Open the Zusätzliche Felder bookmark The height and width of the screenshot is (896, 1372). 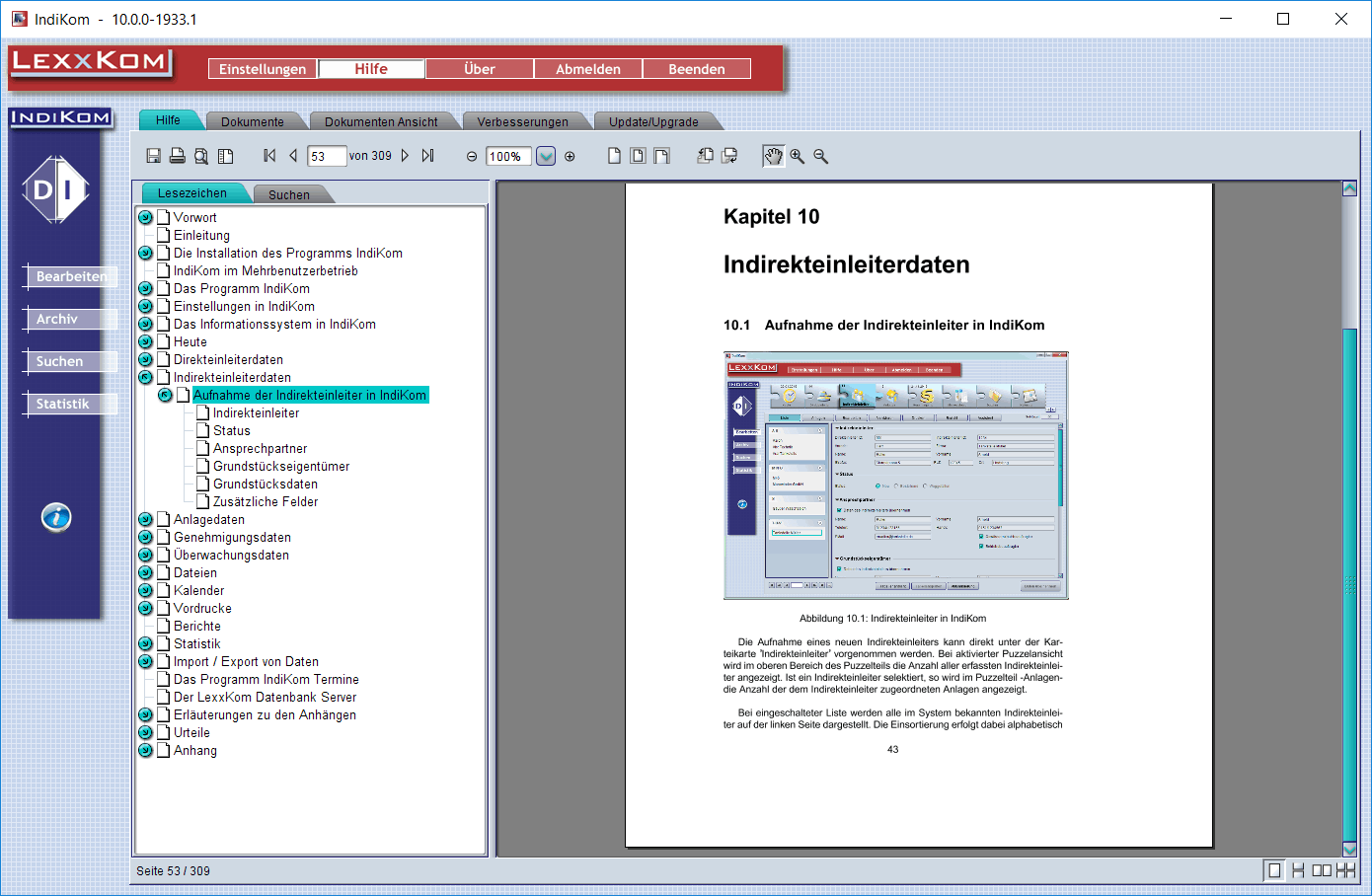[x=266, y=501]
